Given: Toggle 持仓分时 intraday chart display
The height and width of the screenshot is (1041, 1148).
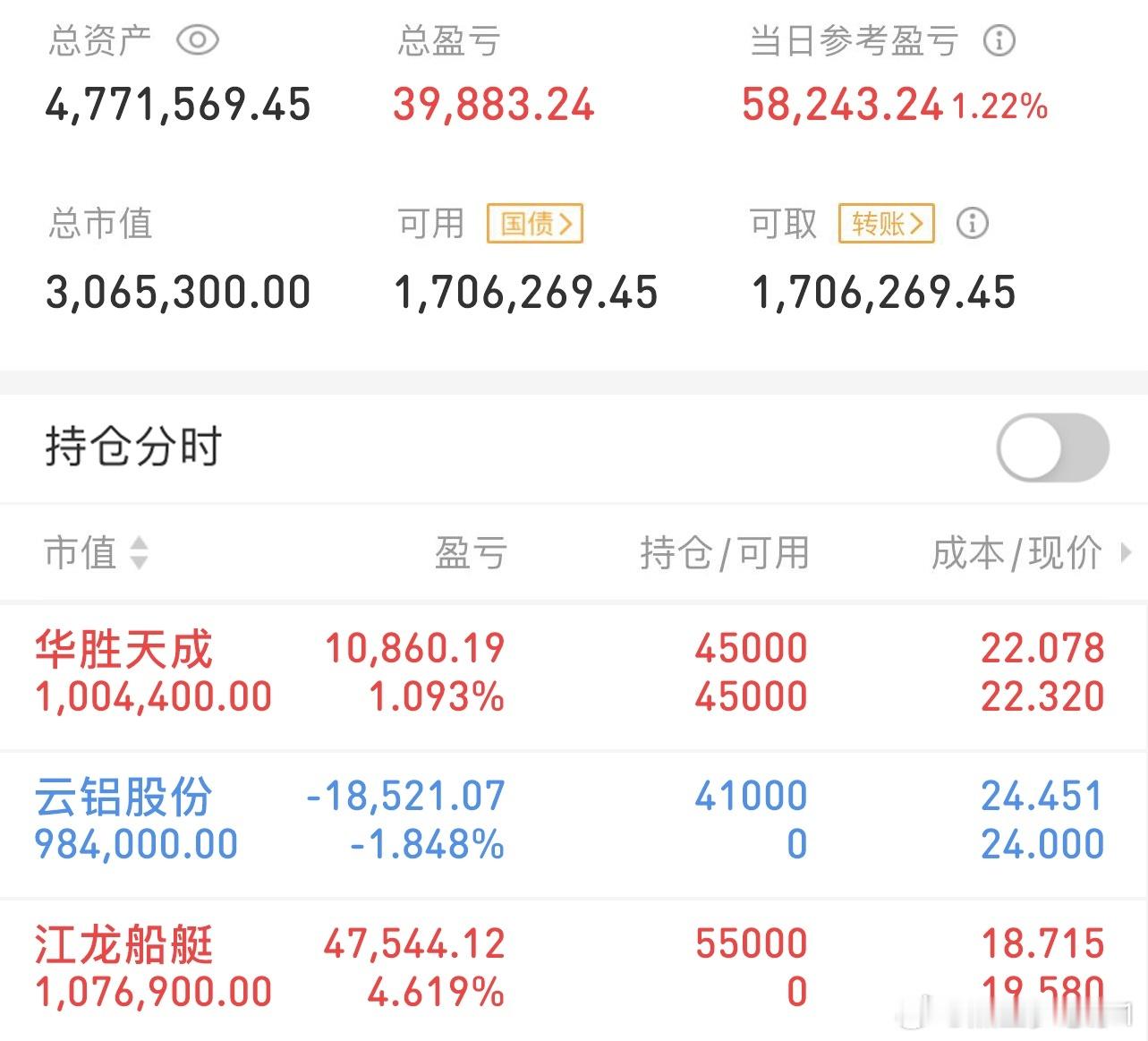Looking at the screenshot, I should click(x=1052, y=448).
